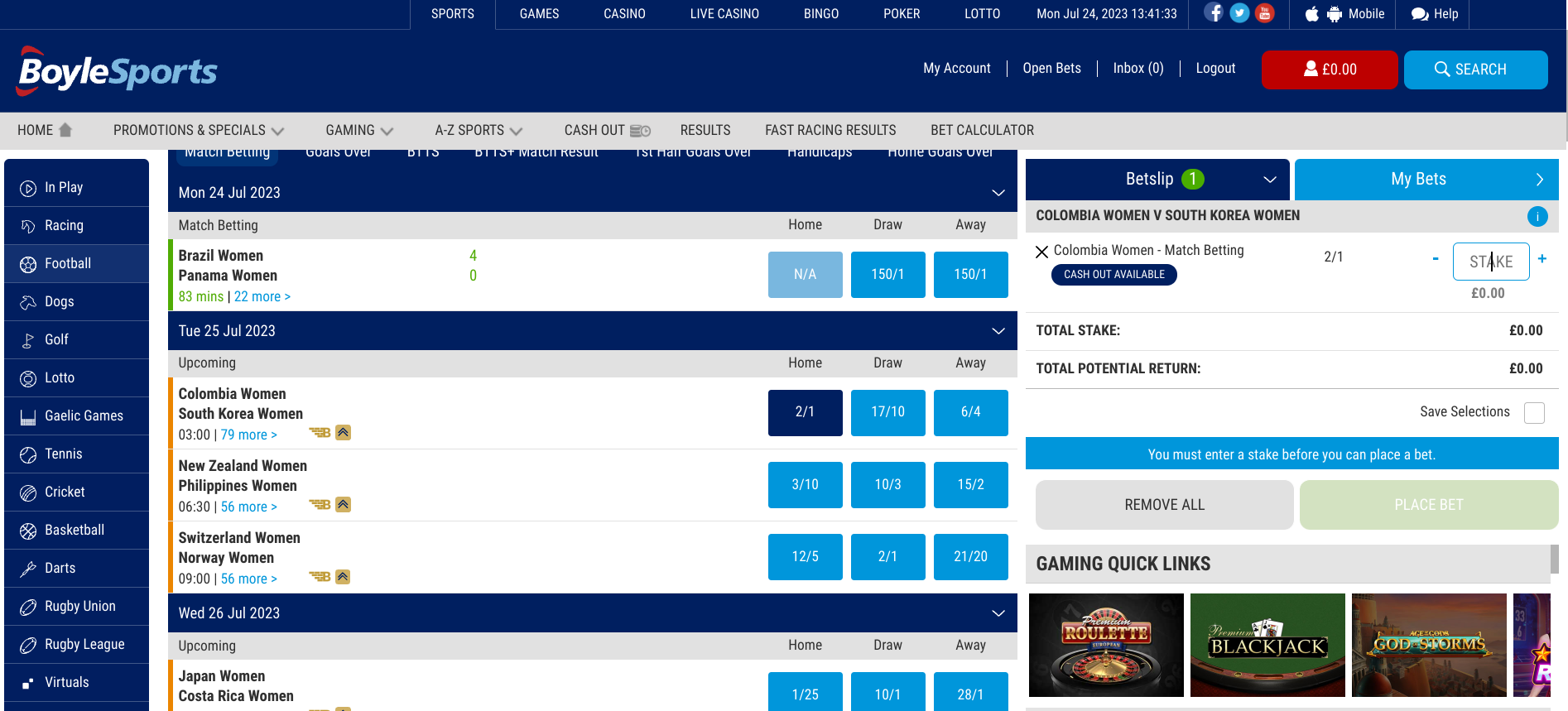The image size is (1568, 711).
Task: Select New Zealand Women home 3/10 odds
Action: (x=805, y=484)
